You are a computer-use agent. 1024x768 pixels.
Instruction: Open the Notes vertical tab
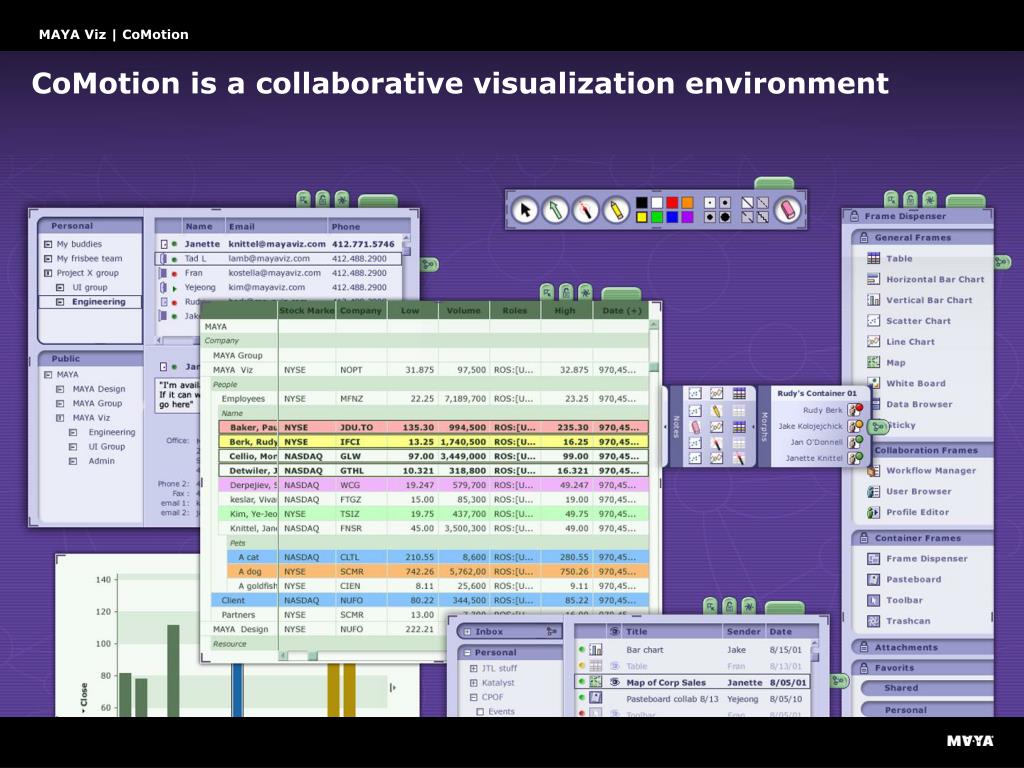[x=677, y=426]
